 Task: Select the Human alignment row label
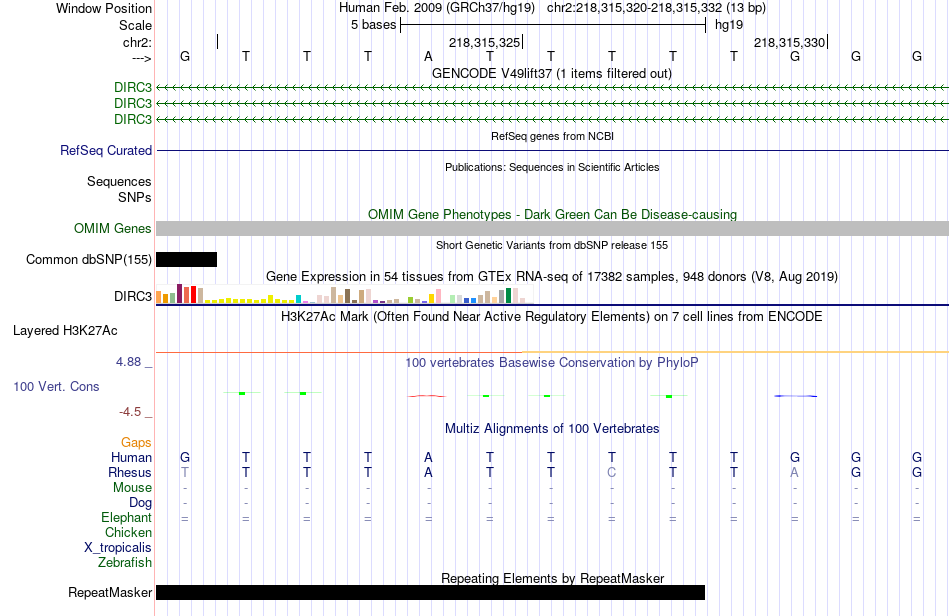click(x=131, y=457)
